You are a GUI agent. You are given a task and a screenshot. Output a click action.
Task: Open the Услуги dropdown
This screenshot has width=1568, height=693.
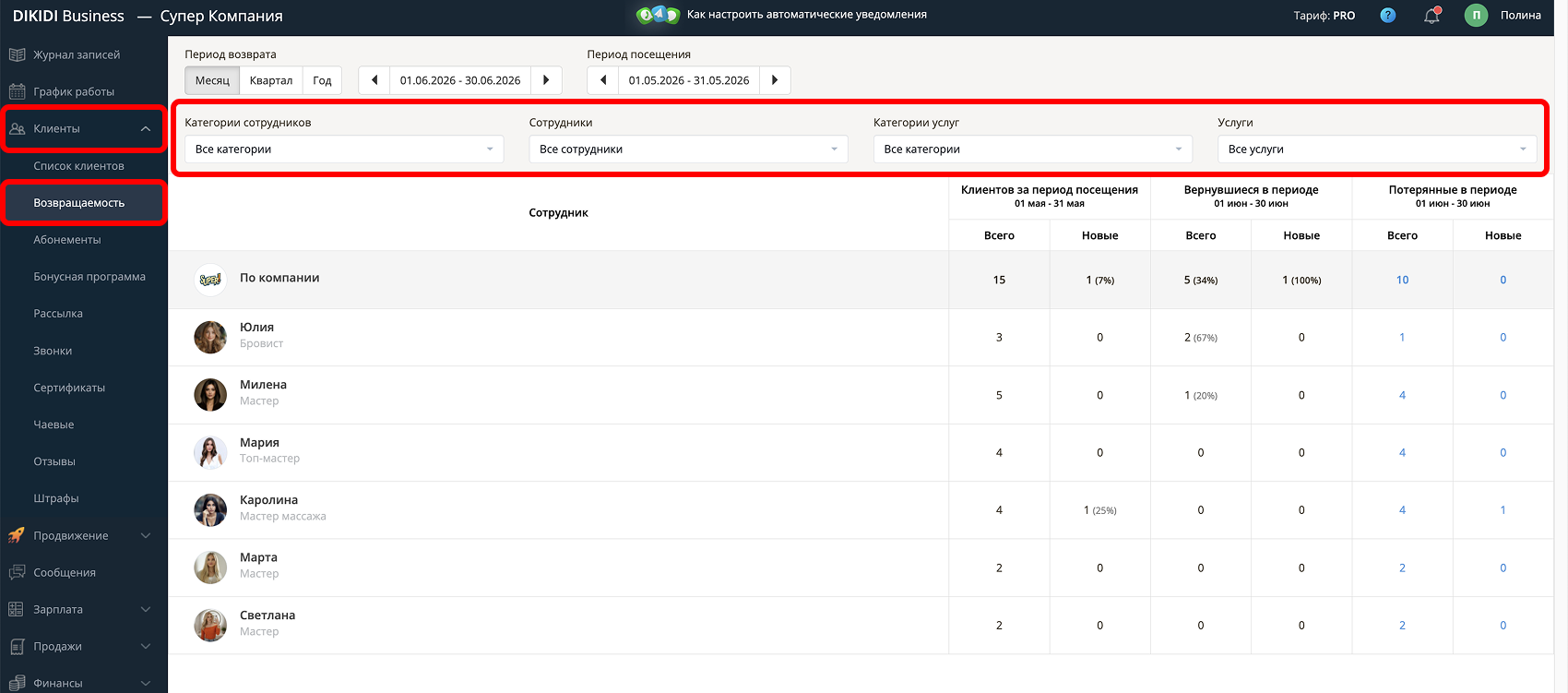1377,149
